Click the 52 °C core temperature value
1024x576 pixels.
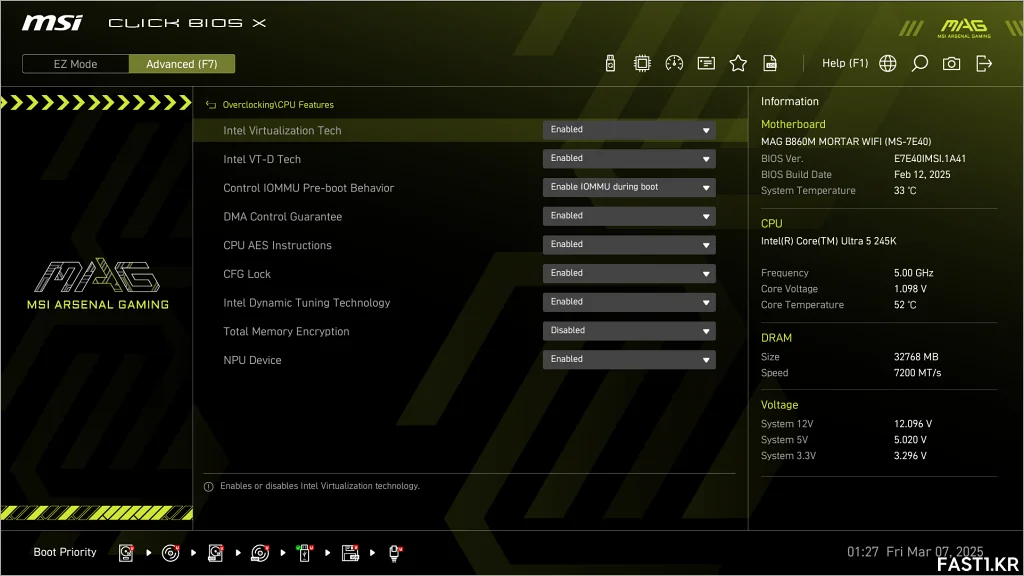pos(904,305)
